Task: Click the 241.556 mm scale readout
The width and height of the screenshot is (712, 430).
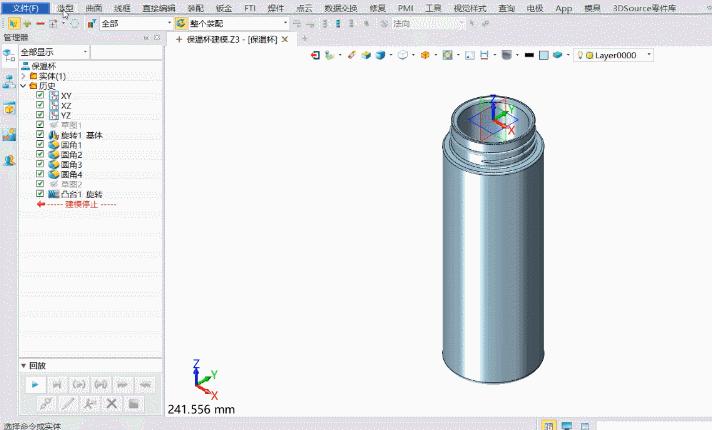Action: 201,410
